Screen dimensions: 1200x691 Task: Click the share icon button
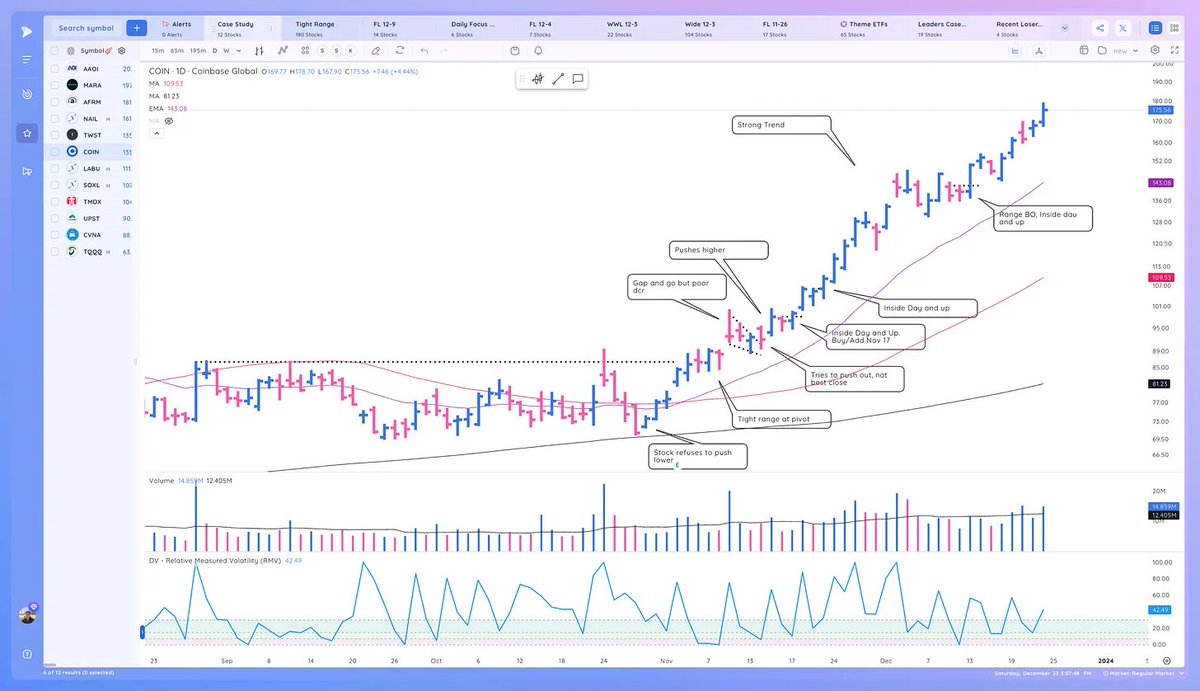(1100, 28)
